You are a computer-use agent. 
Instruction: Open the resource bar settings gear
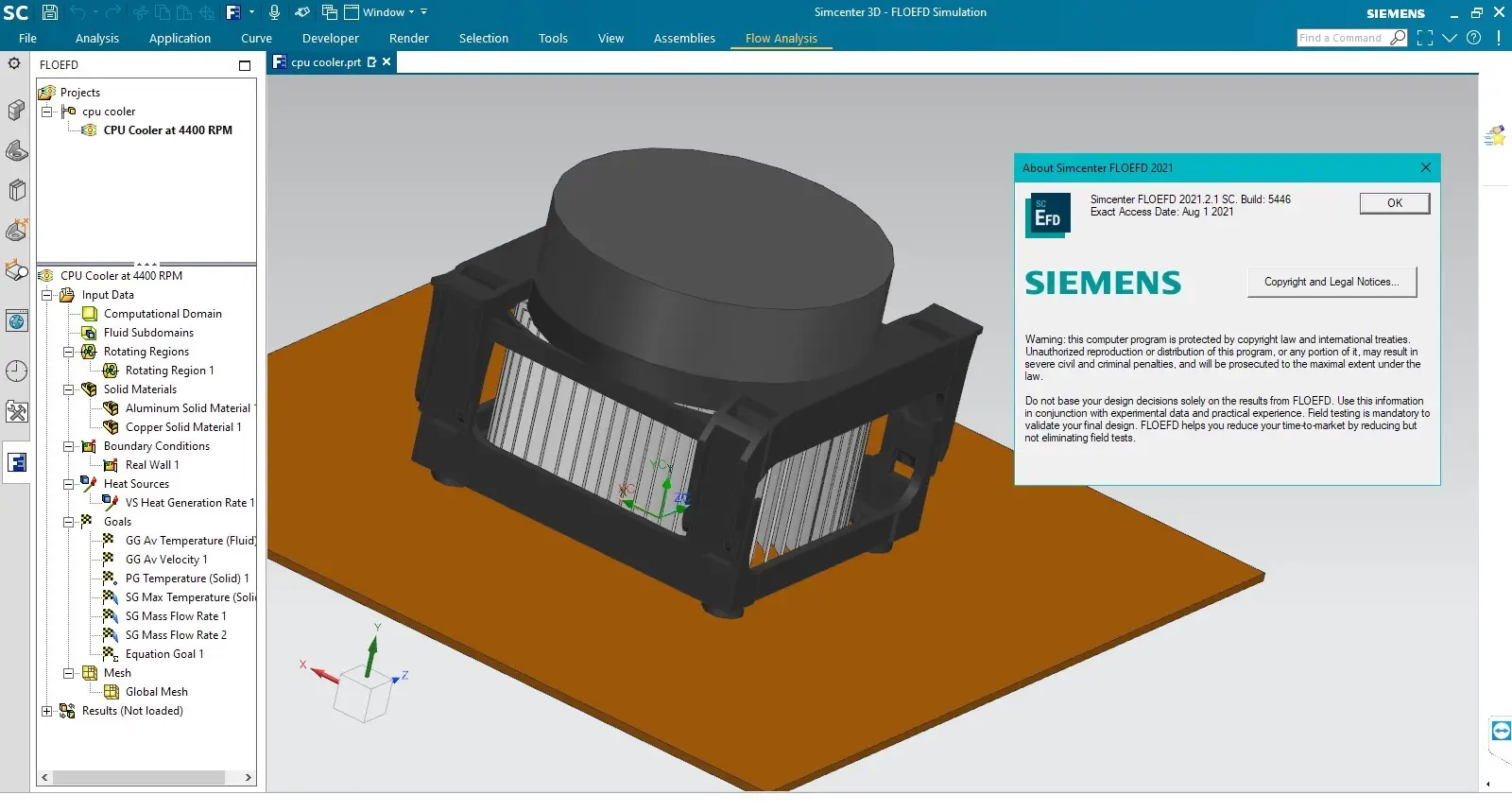point(14,63)
